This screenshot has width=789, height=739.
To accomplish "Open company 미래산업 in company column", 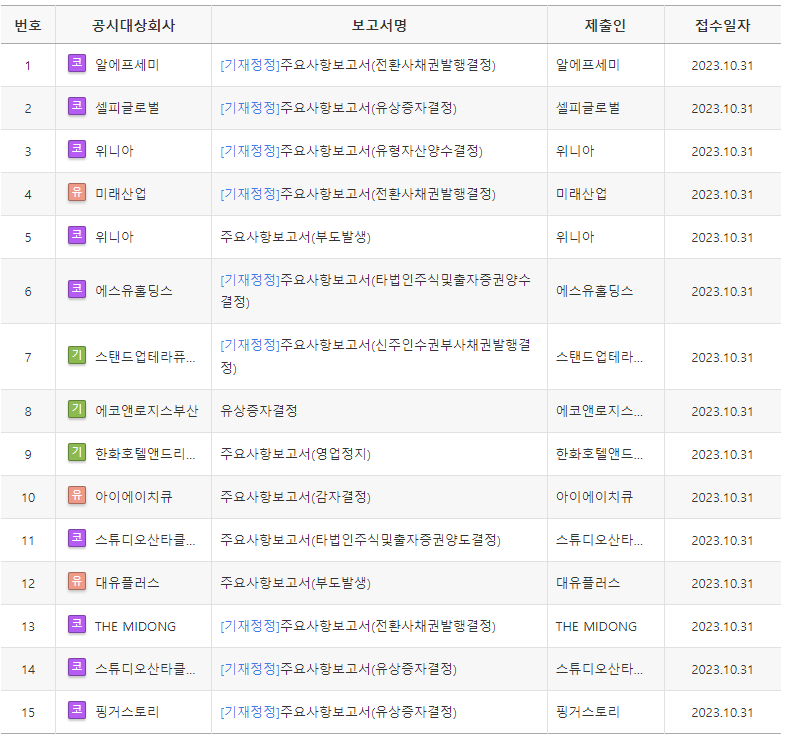I will click(121, 194).
